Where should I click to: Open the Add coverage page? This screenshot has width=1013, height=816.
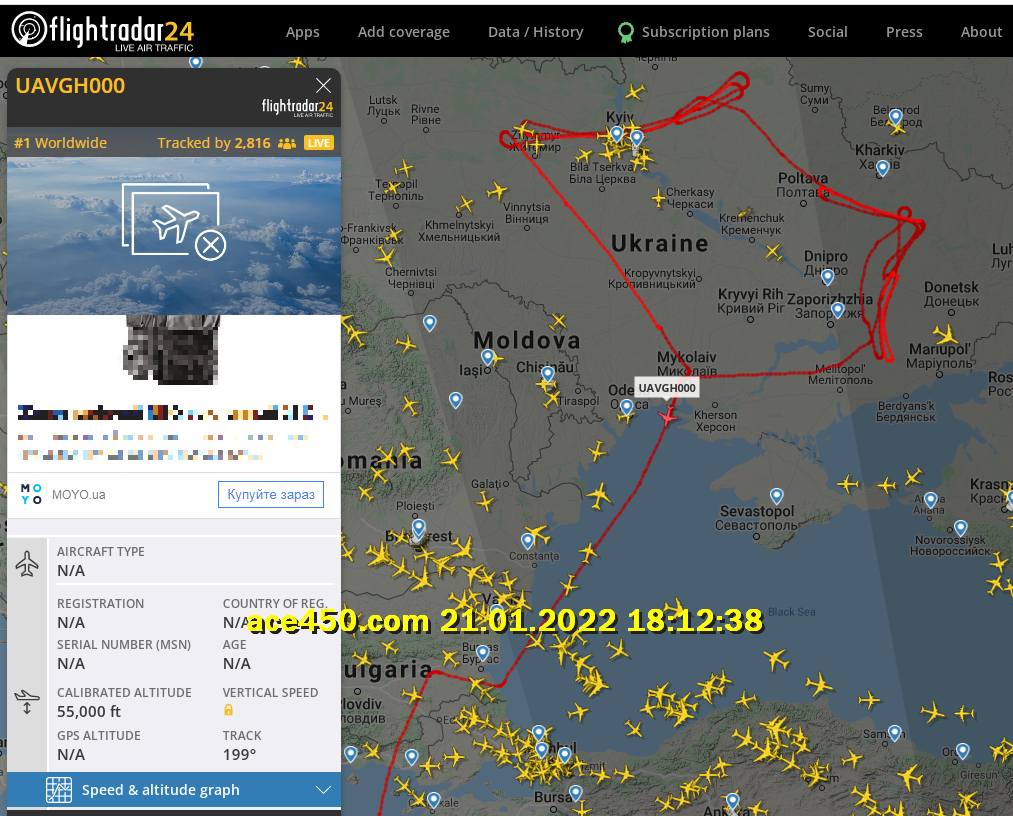404,32
